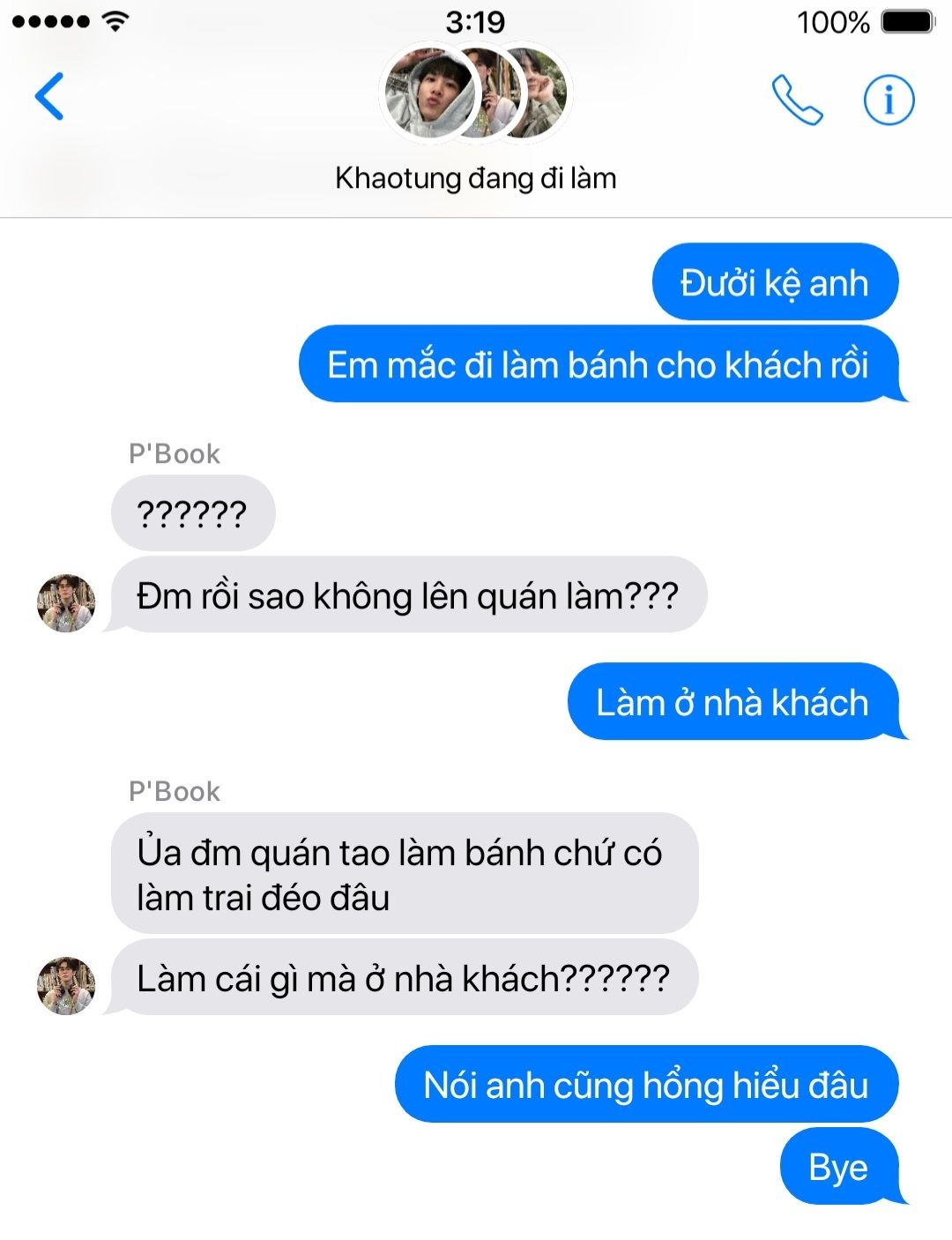
Task: Tap the 3:19 clock in status bar
Action: click(475, 21)
